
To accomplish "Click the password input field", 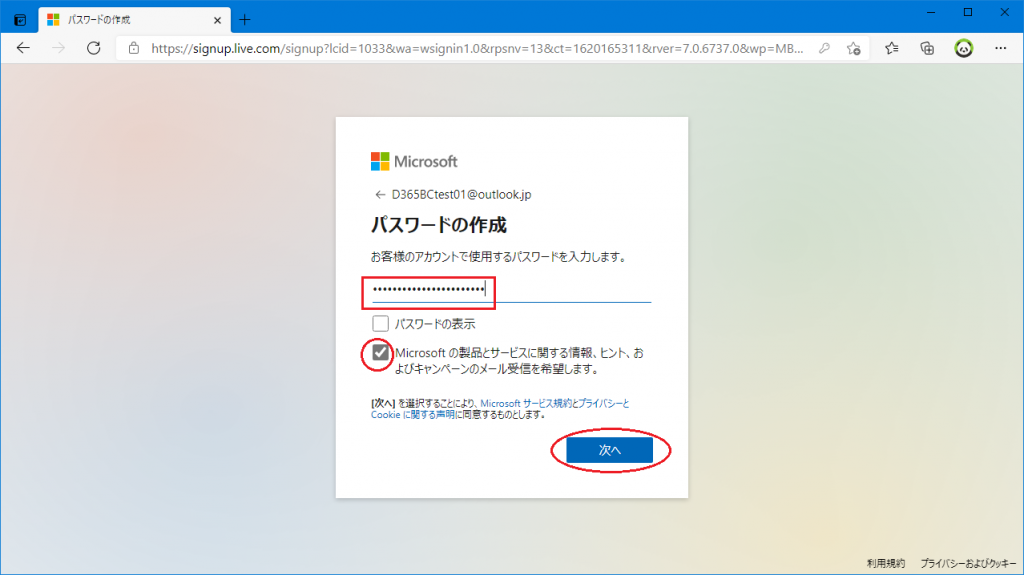I will (x=511, y=289).
